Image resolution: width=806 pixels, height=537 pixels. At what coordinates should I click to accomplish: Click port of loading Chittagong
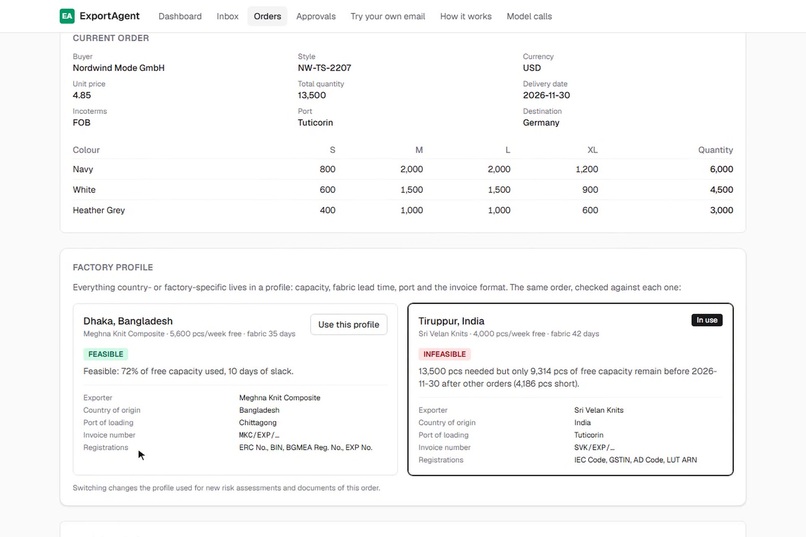point(258,422)
